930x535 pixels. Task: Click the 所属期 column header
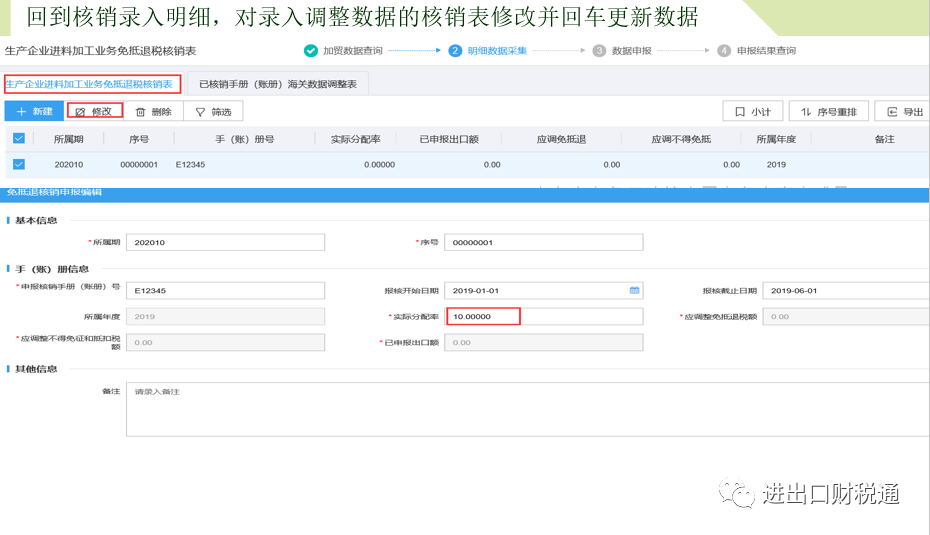click(x=68, y=139)
